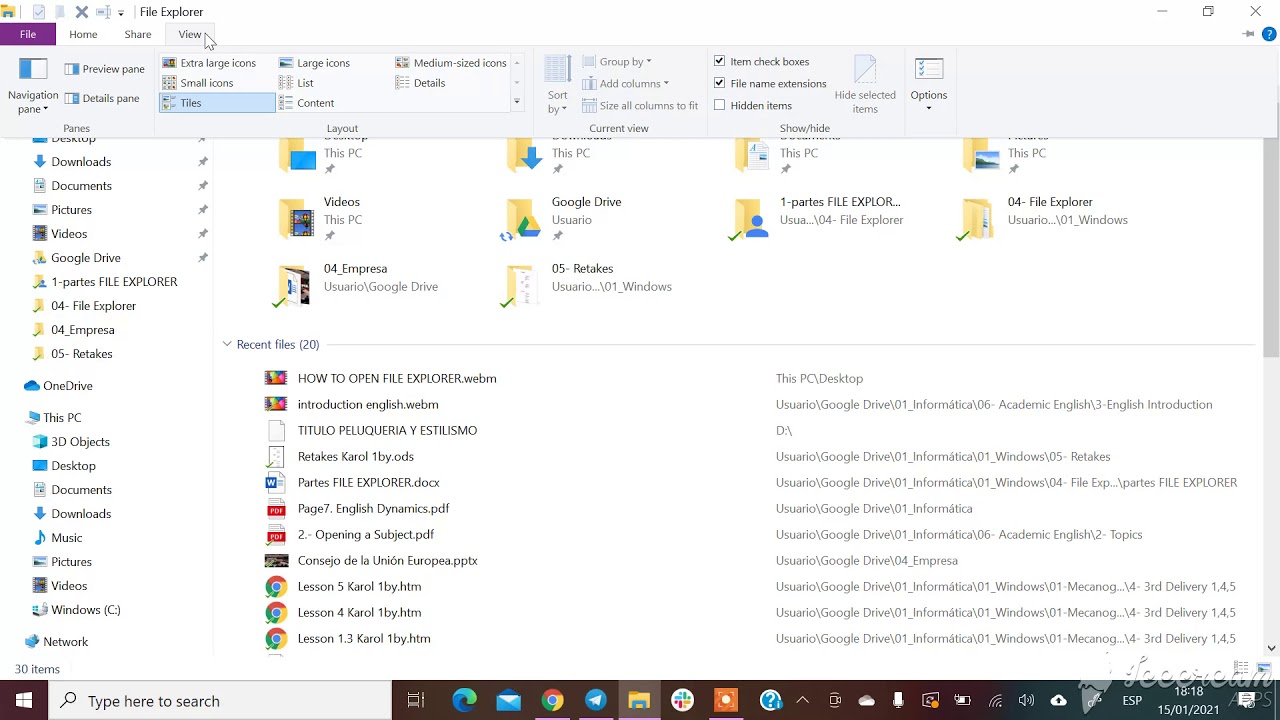This screenshot has width=1280, height=720.
Task: Open Task View on taskbar
Action: pyautogui.click(x=416, y=701)
